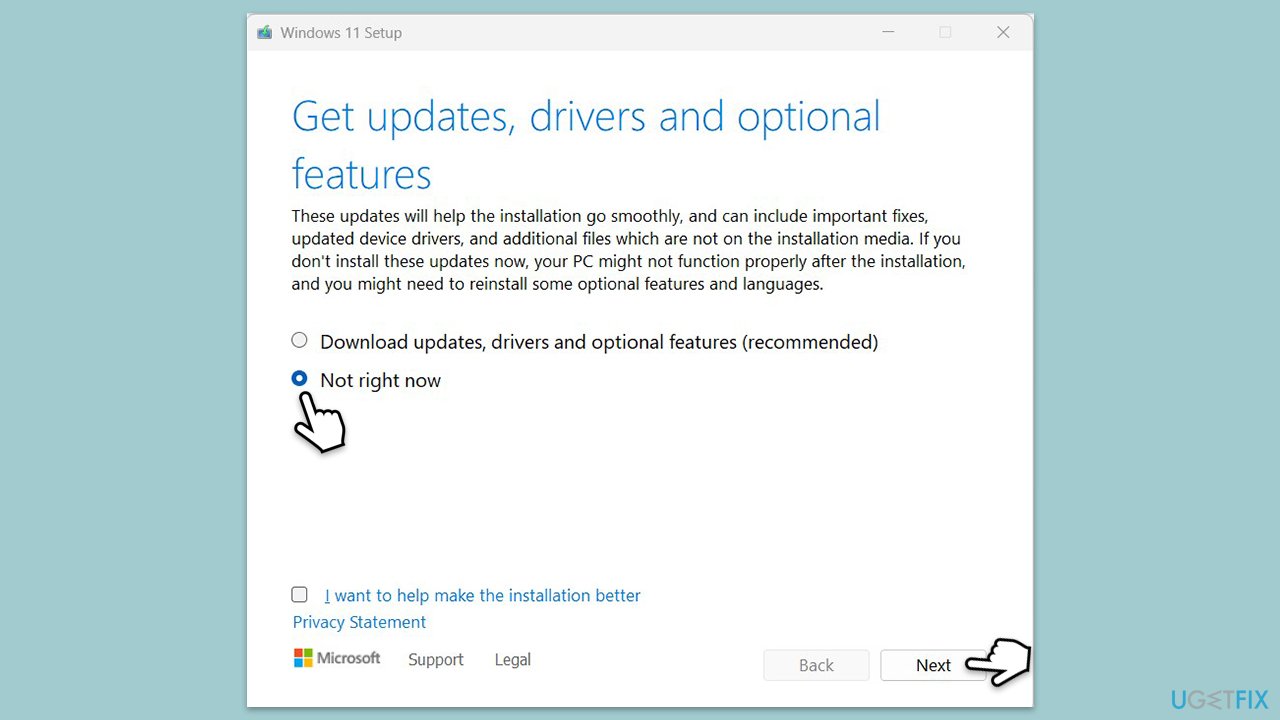Click the greyed-out Back button
The height and width of the screenshot is (720, 1280).
(x=816, y=665)
